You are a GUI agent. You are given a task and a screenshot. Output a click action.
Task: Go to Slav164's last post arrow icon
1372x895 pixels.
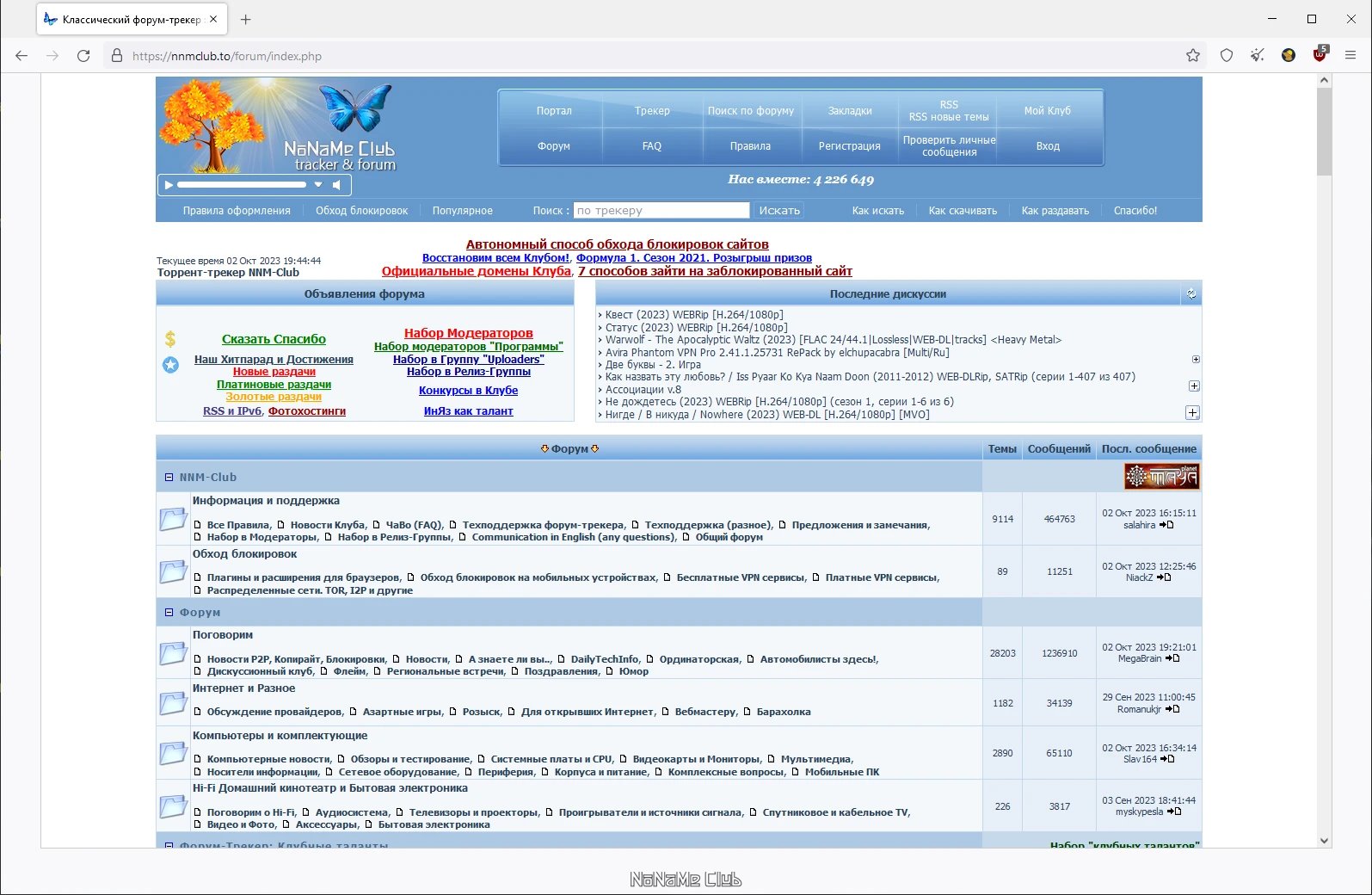1167,759
